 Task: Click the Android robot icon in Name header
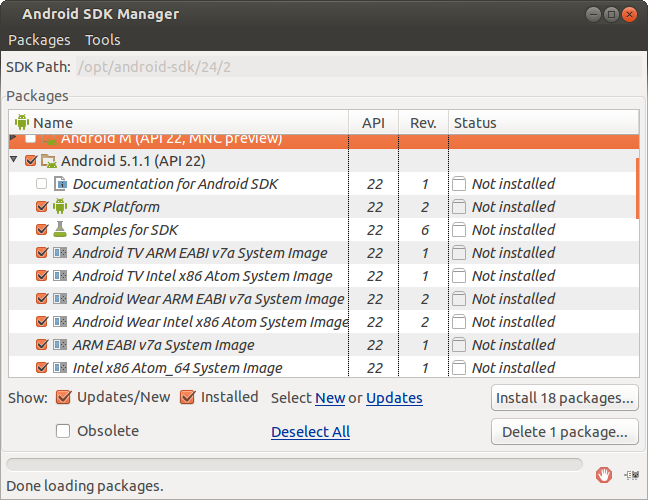point(21,122)
